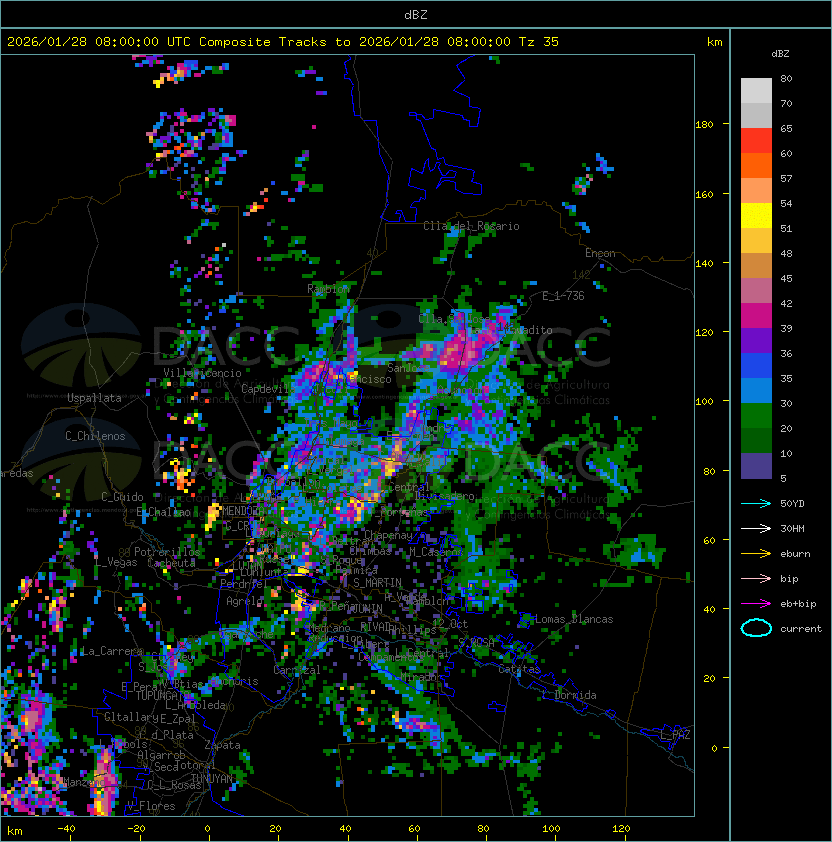Click the E_1-736 map label
Viewport: 832px width, 842px height.
tap(563, 296)
